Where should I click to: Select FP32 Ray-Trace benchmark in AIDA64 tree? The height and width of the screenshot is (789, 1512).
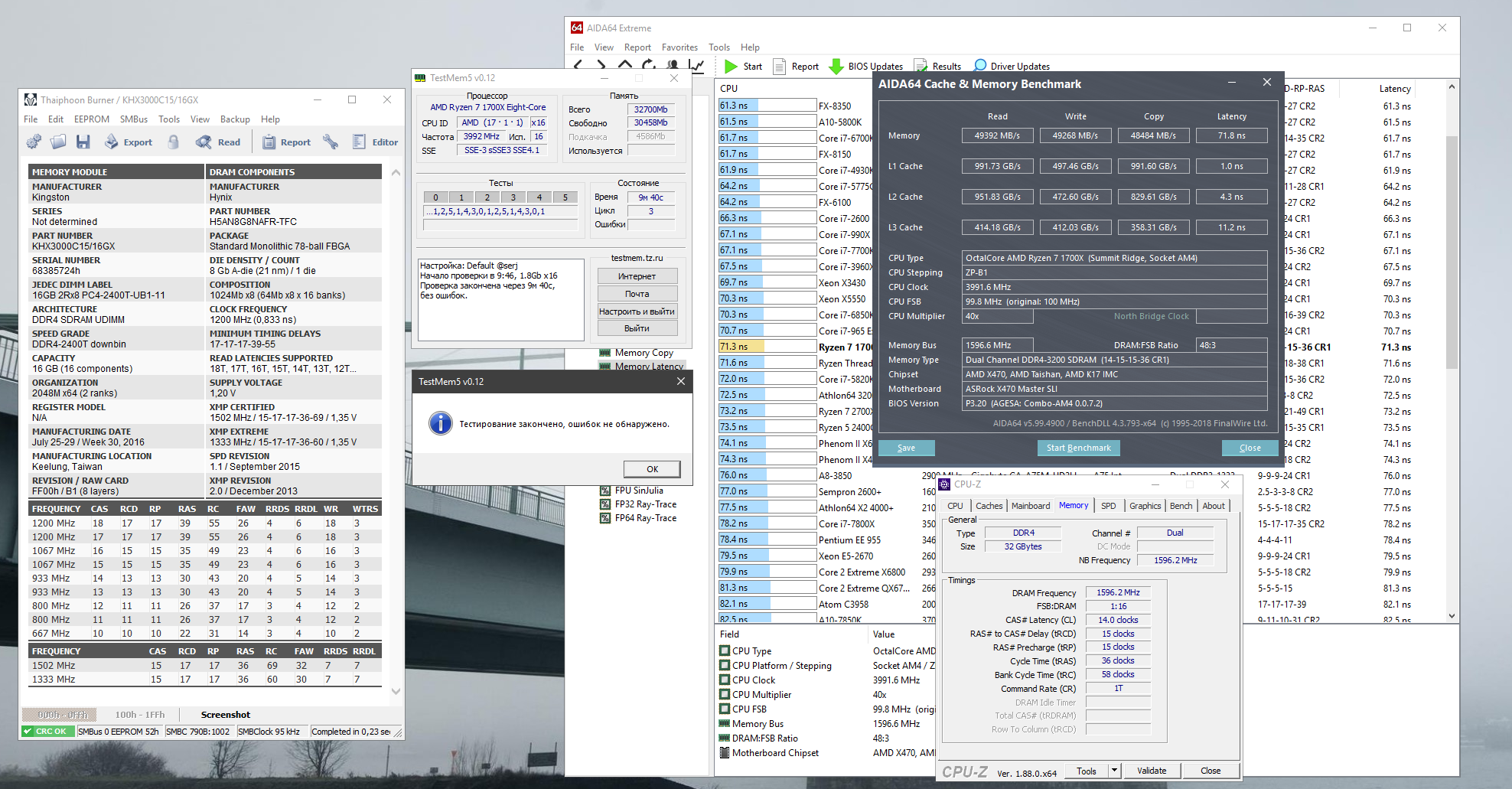639,504
